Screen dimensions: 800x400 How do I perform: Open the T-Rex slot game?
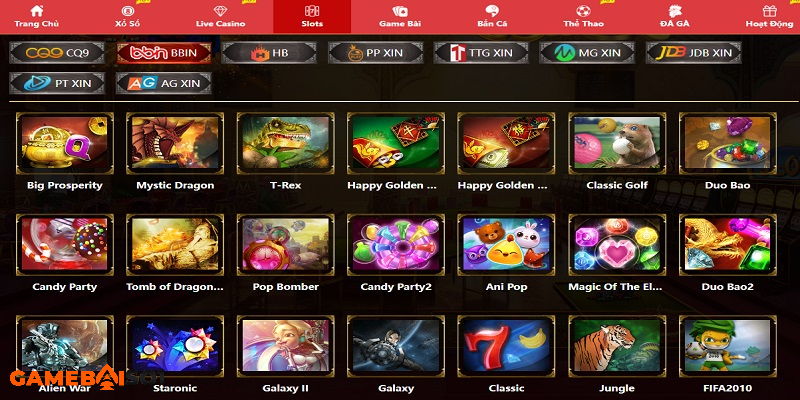tap(286, 143)
